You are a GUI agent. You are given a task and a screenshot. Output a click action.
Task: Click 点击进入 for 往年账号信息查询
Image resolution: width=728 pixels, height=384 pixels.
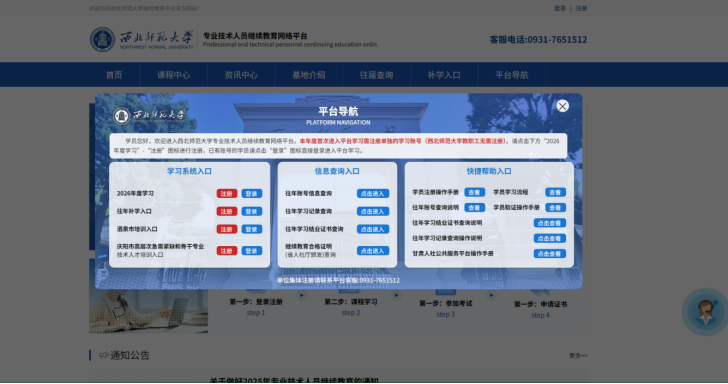tap(373, 194)
